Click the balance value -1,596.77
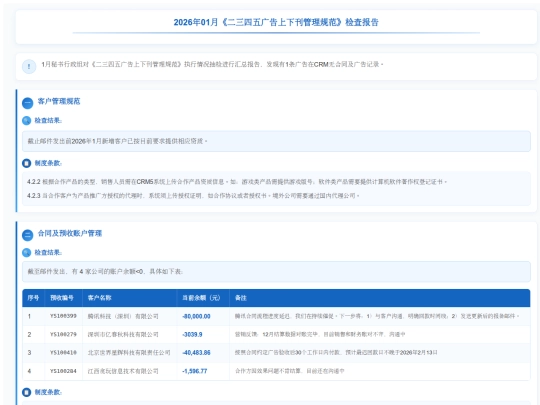Screen dimensions: 540x405 tap(195, 371)
